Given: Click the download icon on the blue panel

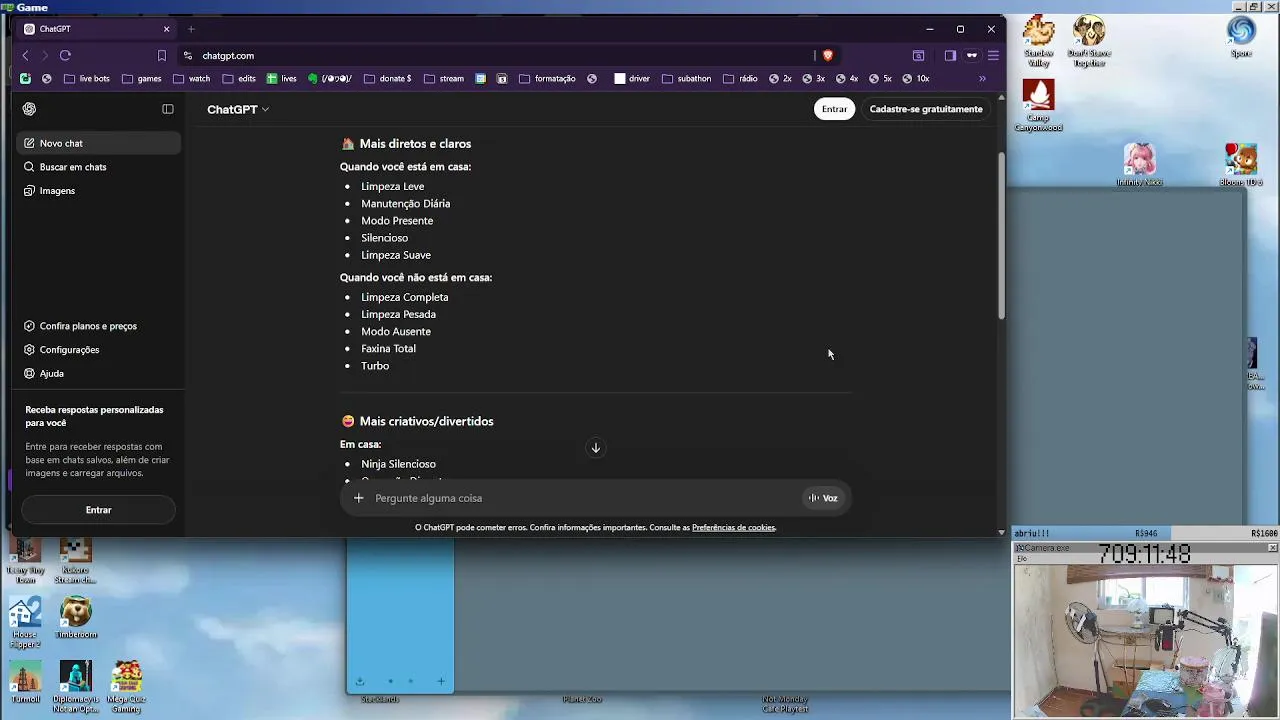Looking at the screenshot, I should [360, 682].
